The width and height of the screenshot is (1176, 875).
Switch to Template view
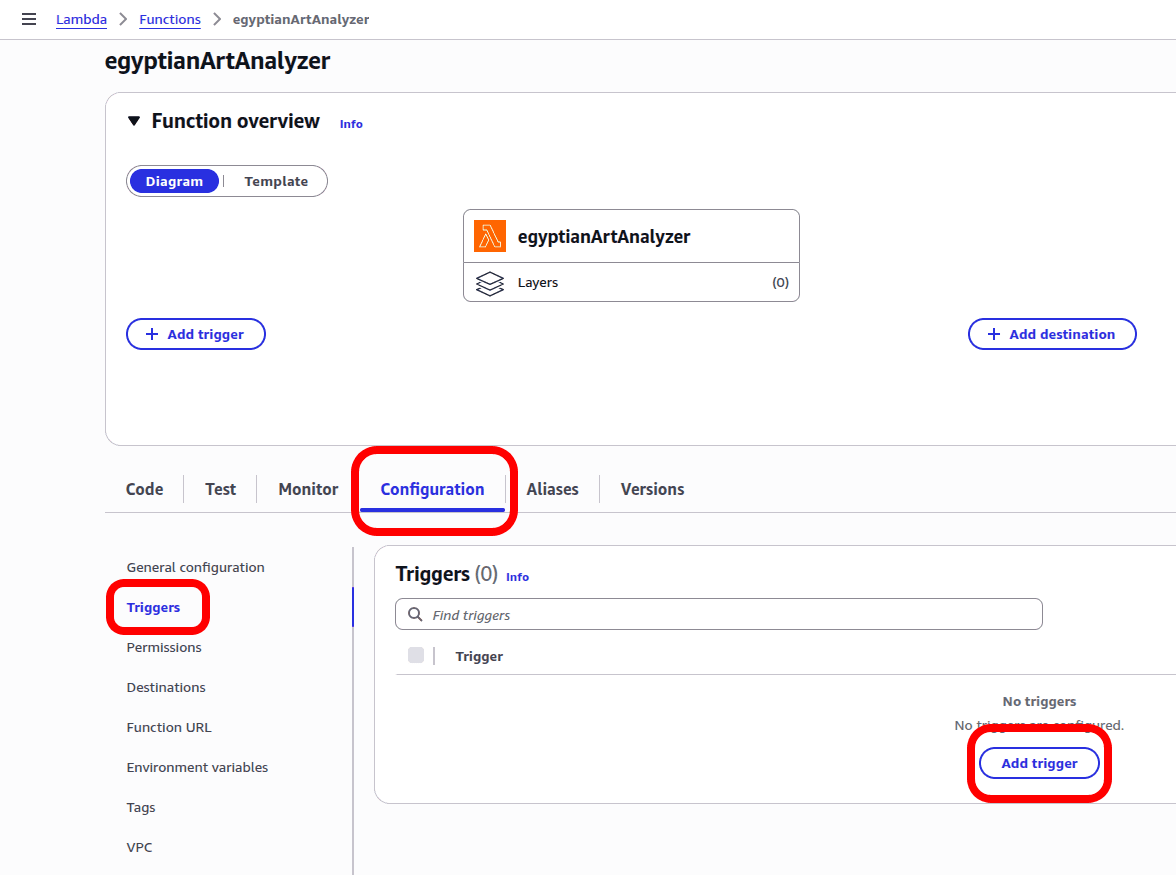click(276, 181)
